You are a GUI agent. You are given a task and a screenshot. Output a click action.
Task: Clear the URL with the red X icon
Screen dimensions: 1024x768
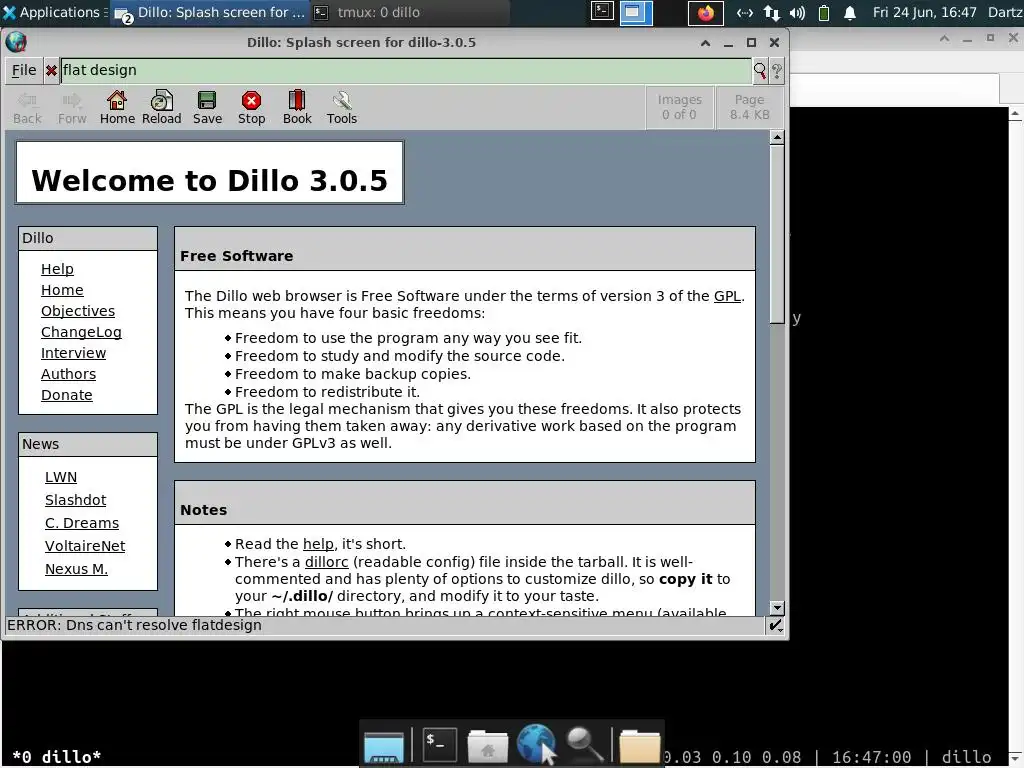coord(51,71)
